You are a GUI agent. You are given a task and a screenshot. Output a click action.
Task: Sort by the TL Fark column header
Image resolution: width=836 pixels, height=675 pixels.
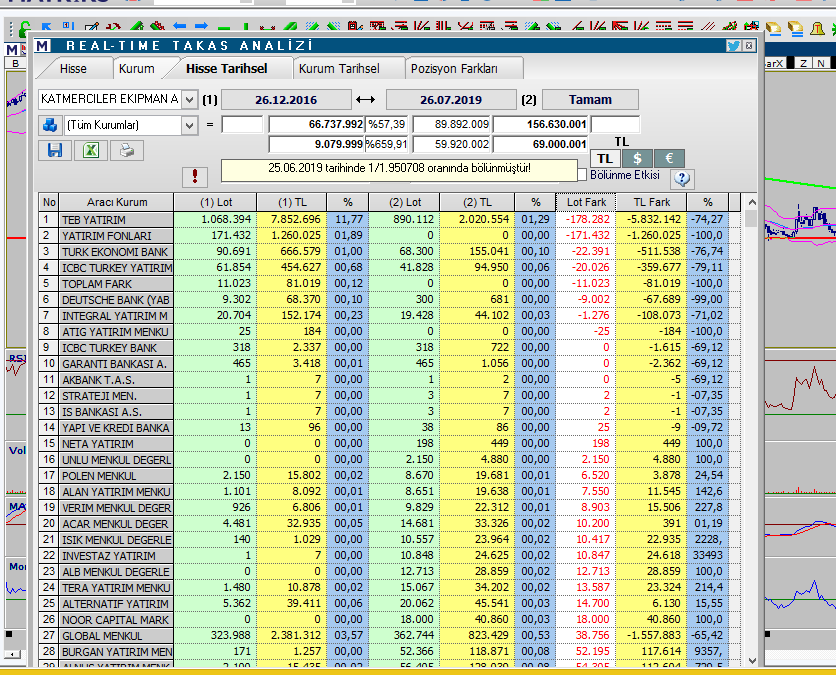coord(652,203)
